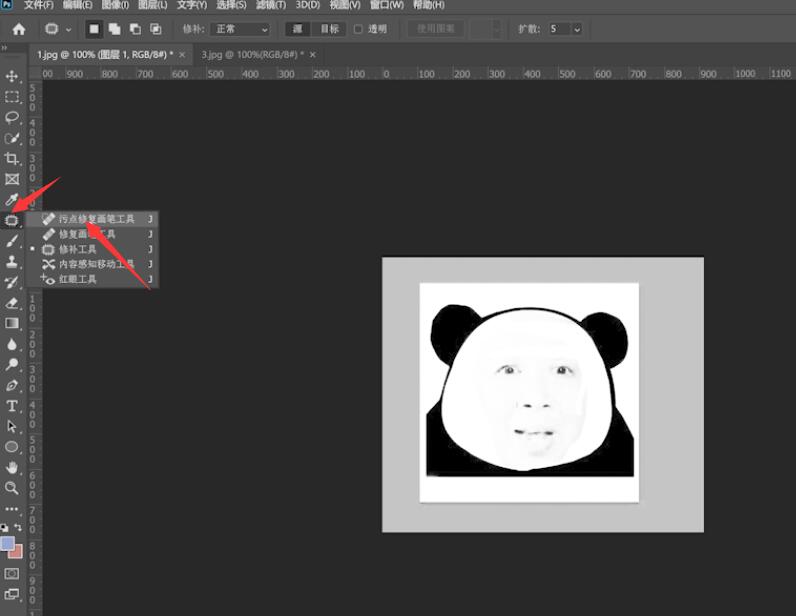Open the 文字(Y) menu

pyautogui.click(x=192, y=5)
